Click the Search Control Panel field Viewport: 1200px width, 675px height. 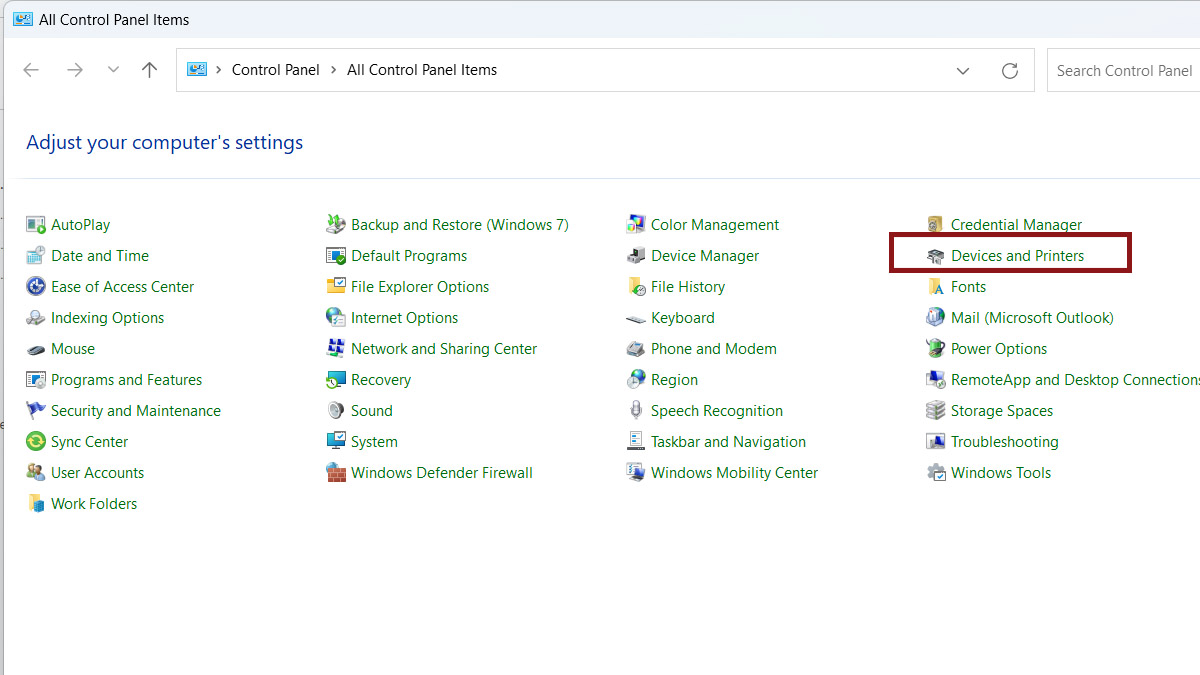(x=1124, y=70)
